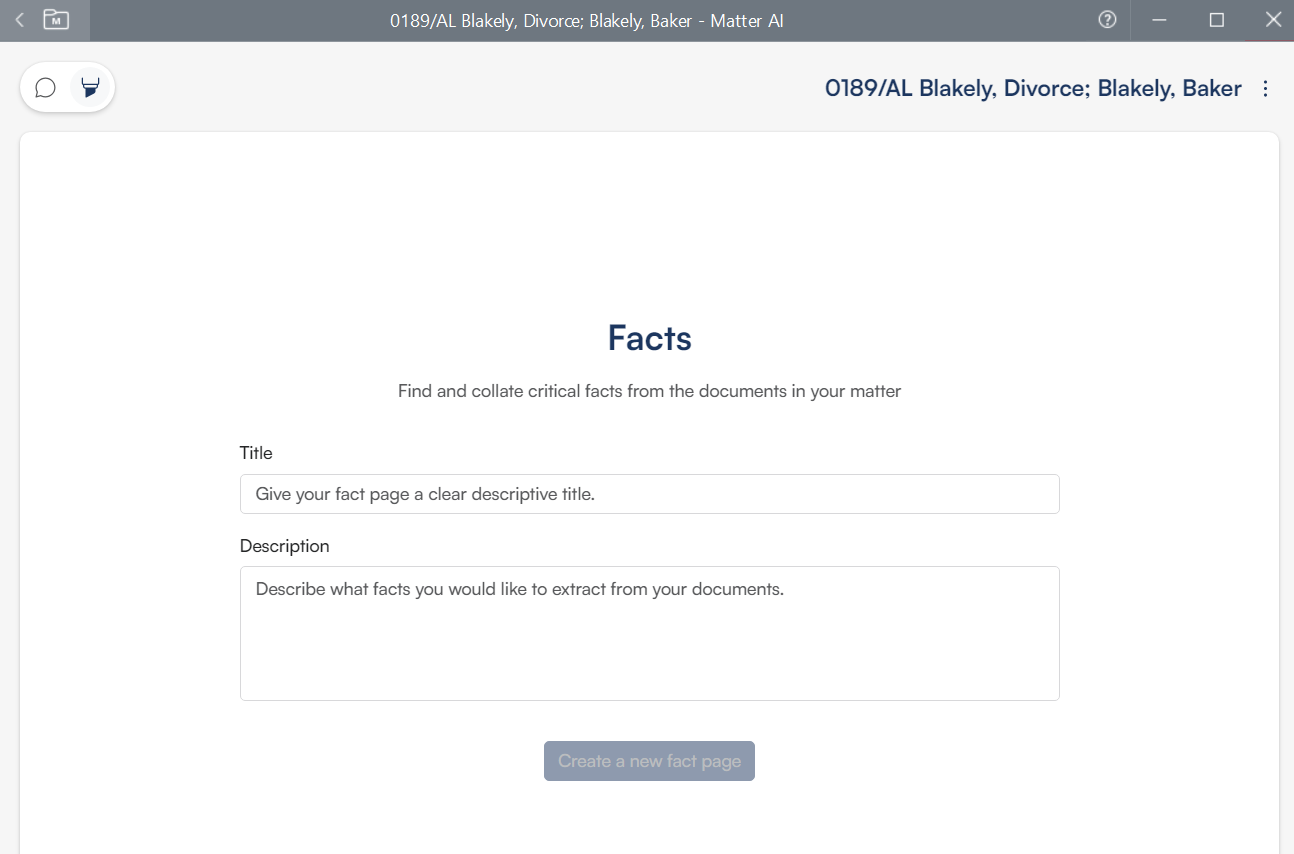Focus the Title input field

coord(649,494)
